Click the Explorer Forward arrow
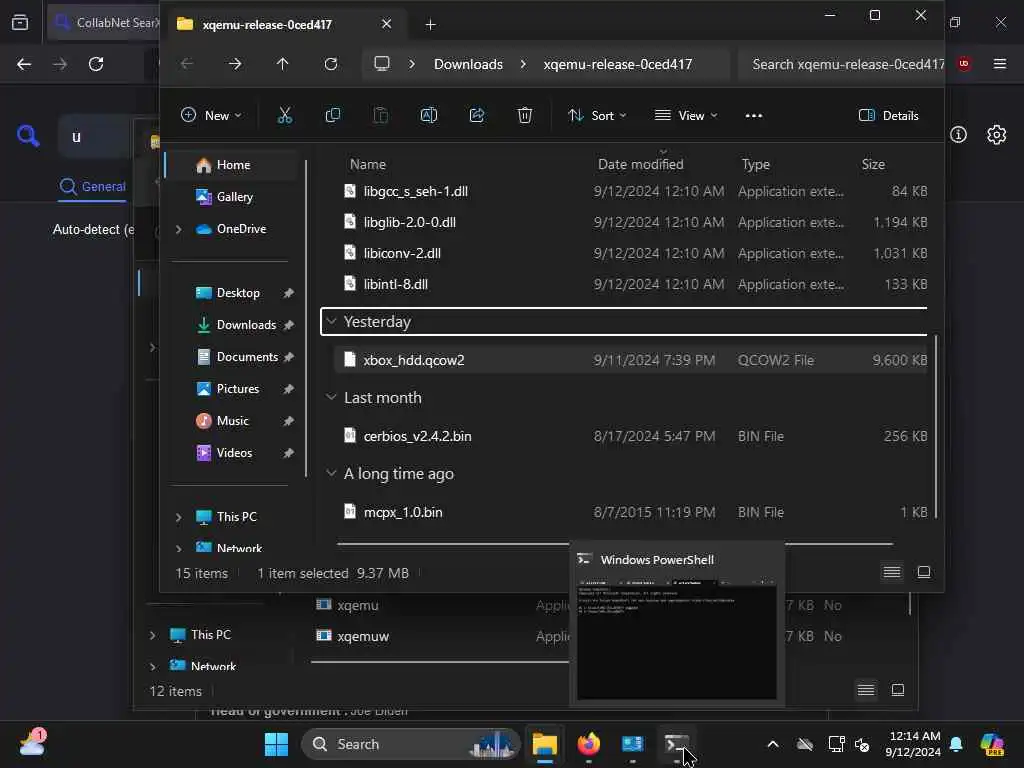The width and height of the screenshot is (1024, 768). (x=235, y=64)
